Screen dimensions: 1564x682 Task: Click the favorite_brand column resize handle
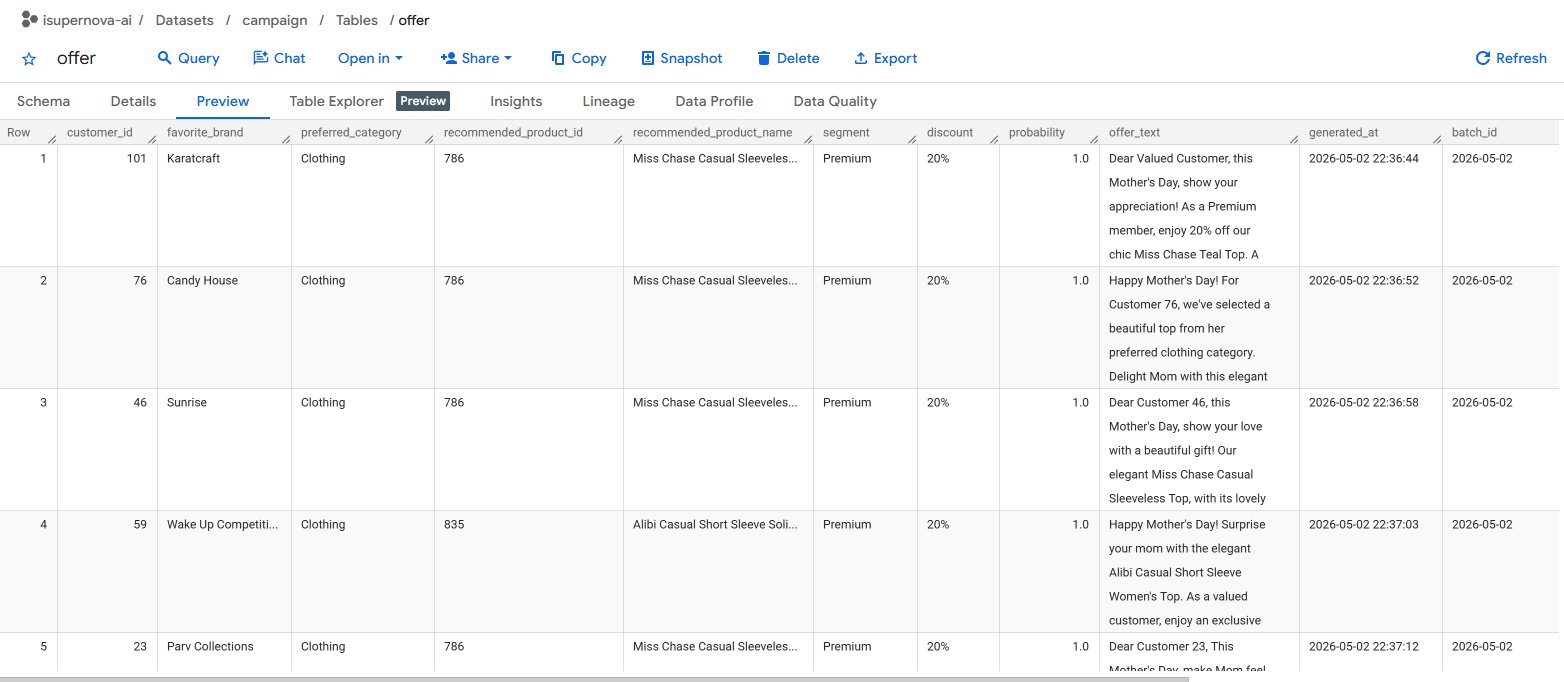click(285, 139)
